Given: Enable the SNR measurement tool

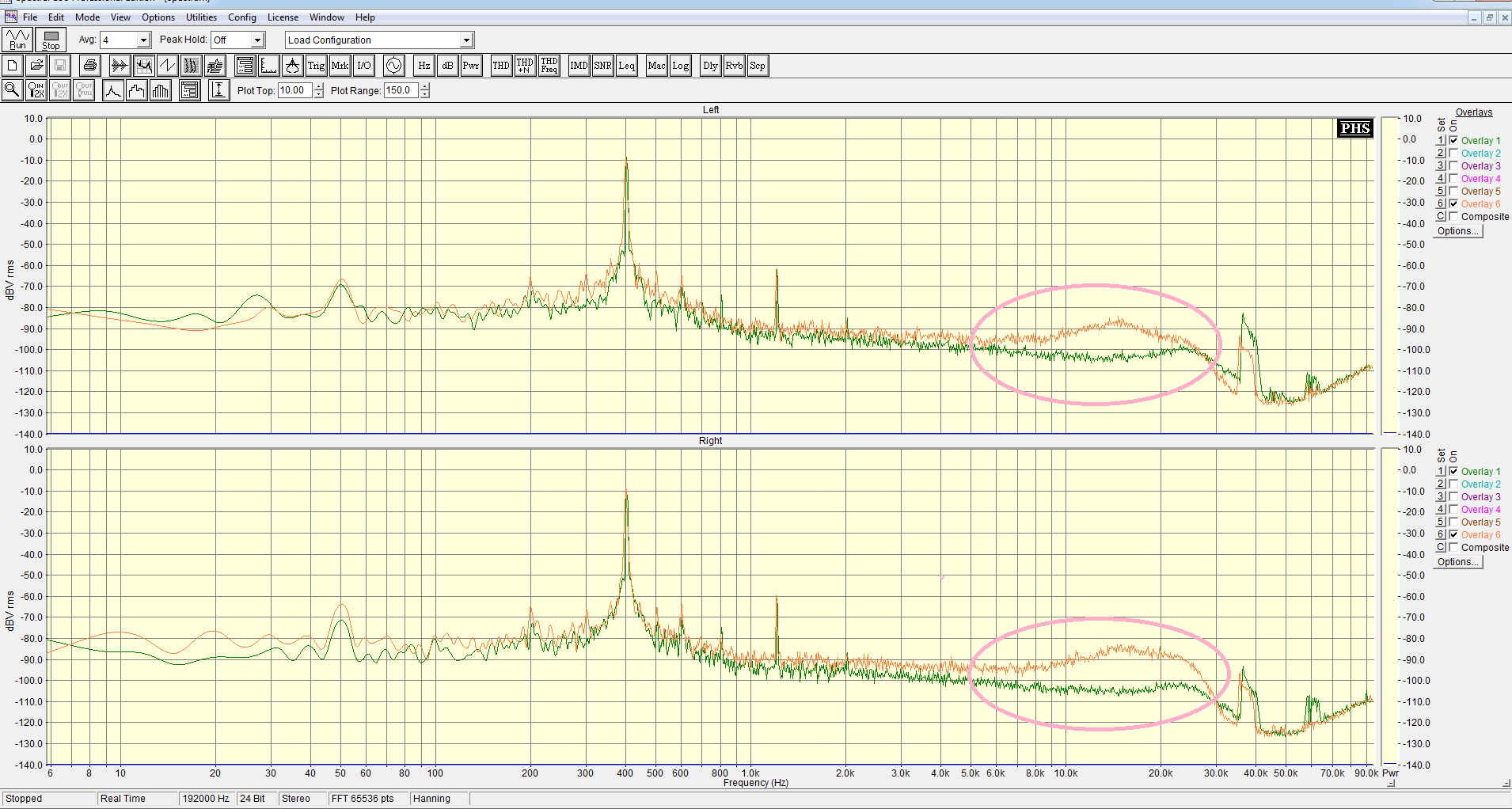Looking at the screenshot, I should coord(602,66).
